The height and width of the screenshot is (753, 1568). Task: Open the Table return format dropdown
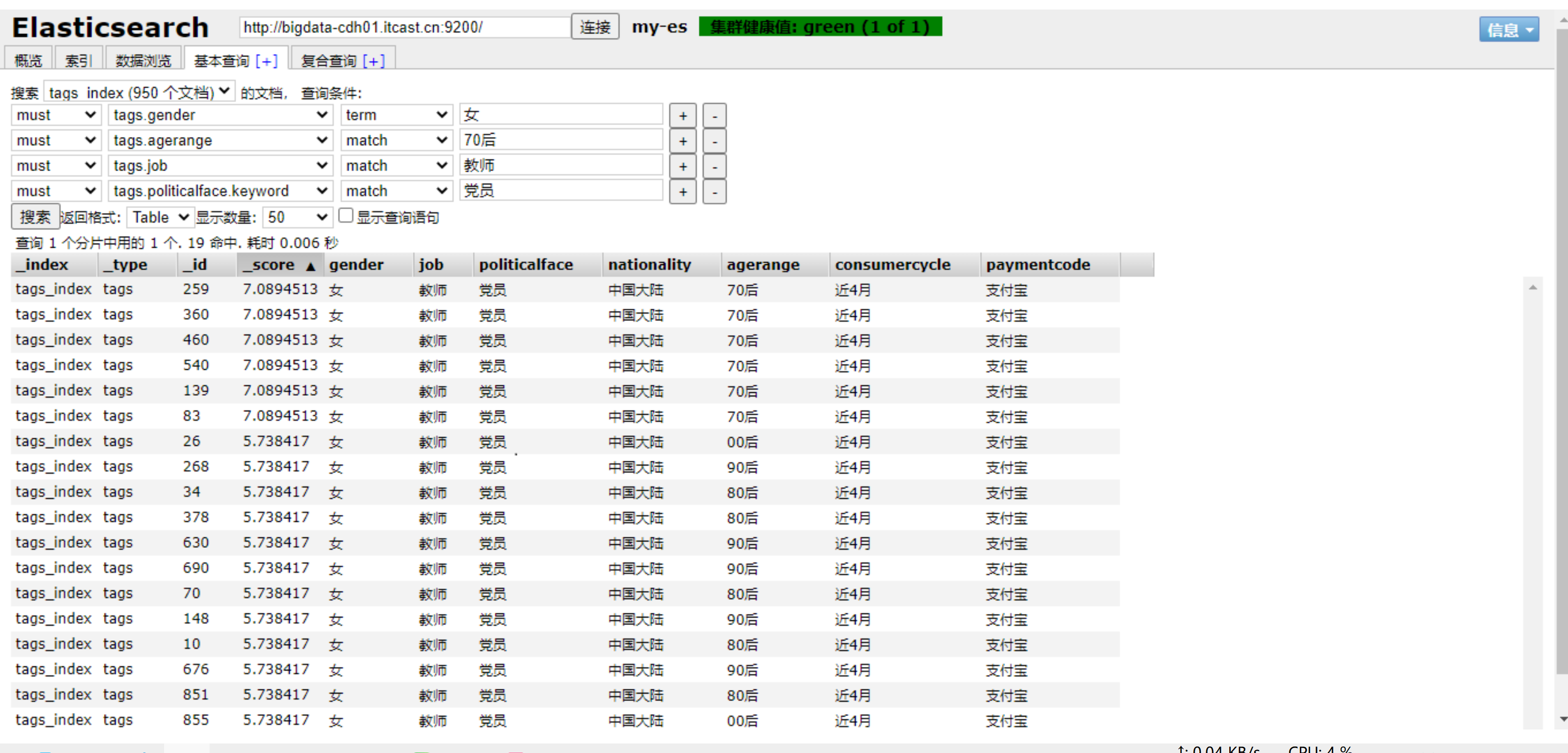point(160,217)
